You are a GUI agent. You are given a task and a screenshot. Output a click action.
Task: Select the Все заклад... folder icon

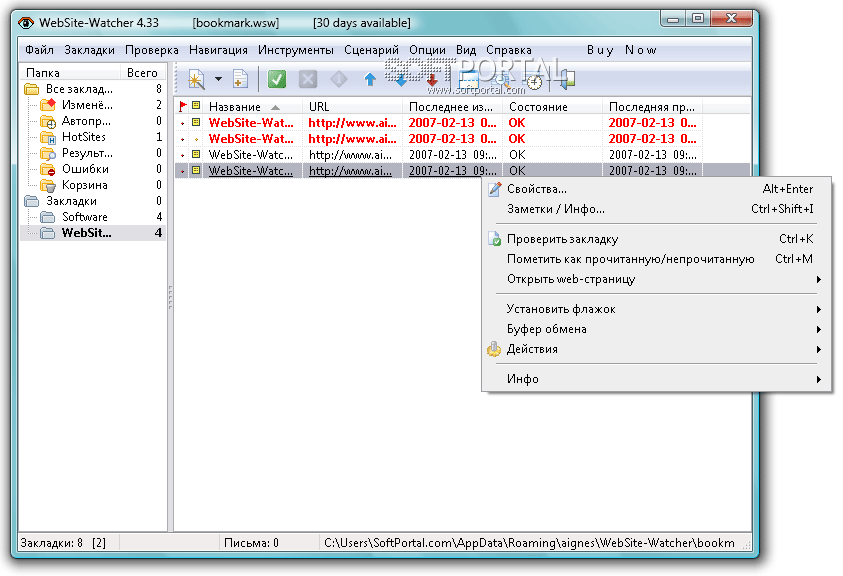32,89
